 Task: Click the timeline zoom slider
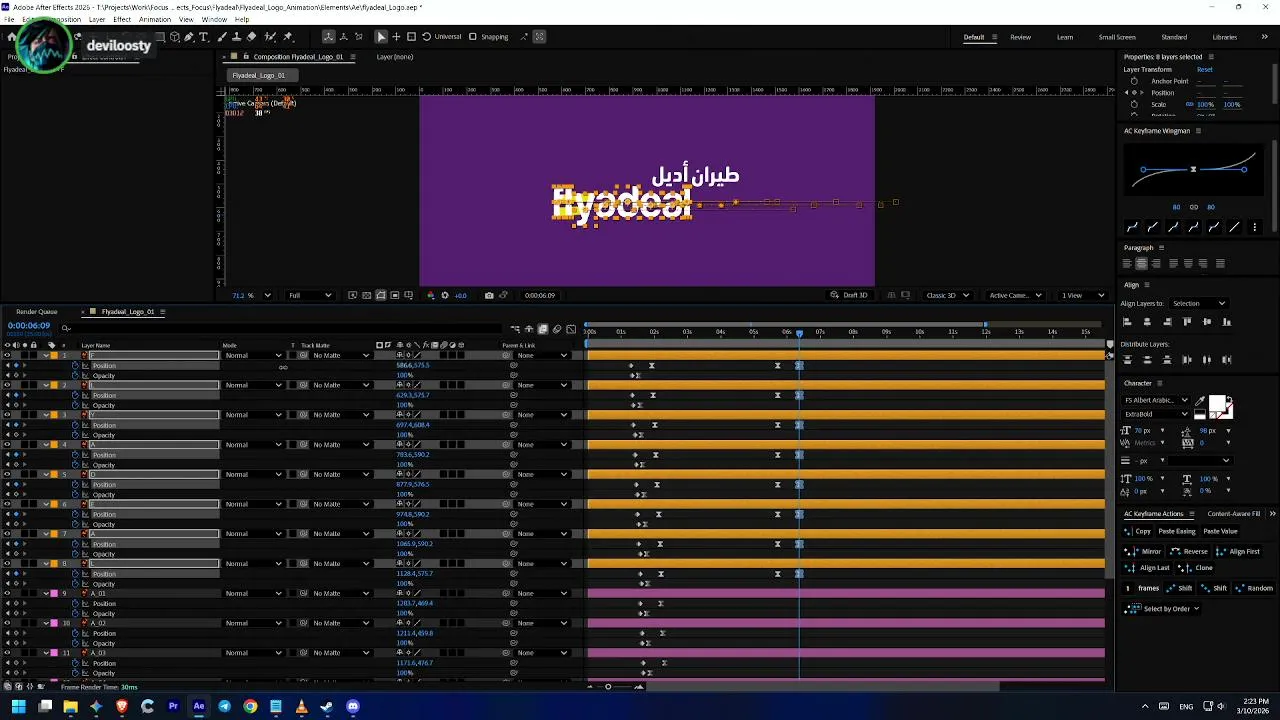point(608,686)
